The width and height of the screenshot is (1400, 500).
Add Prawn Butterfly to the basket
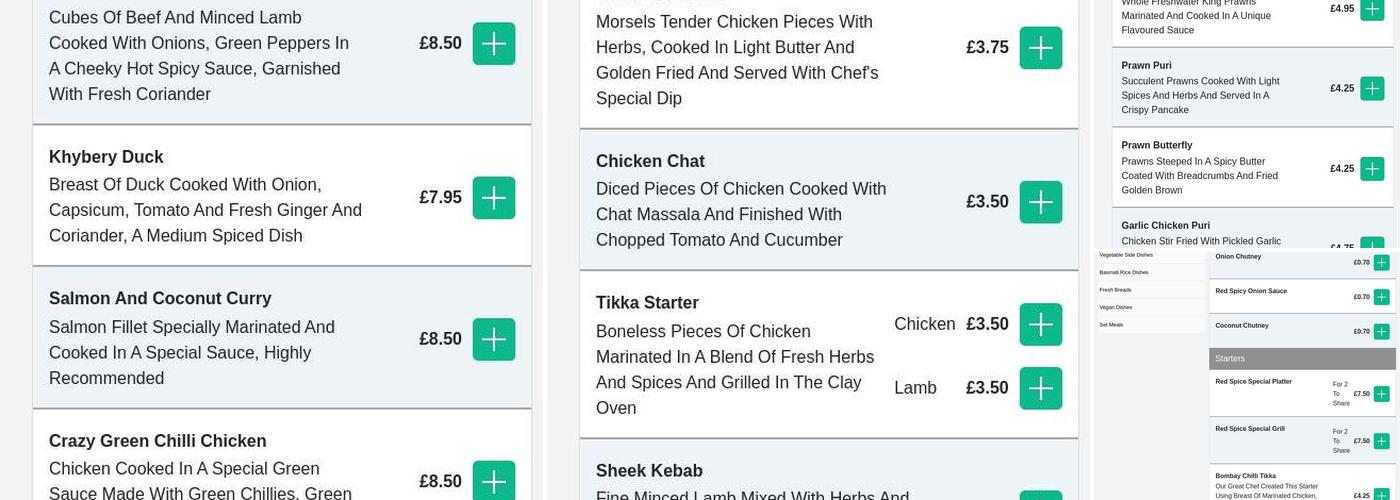click(x=1372, y=168)
